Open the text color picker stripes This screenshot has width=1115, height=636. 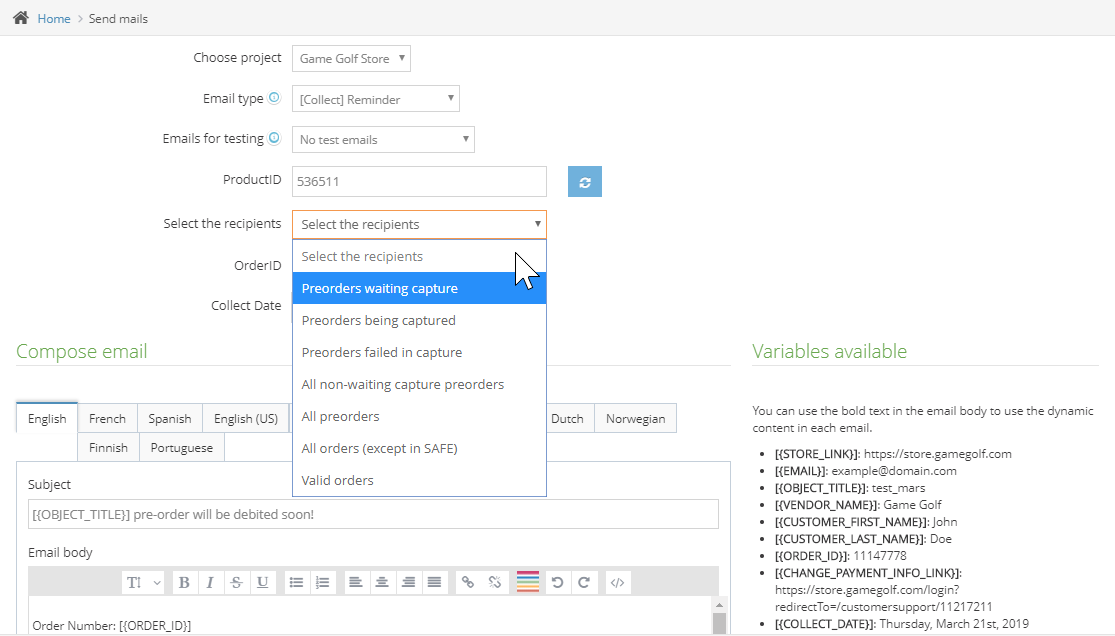(x=527, y=582)
